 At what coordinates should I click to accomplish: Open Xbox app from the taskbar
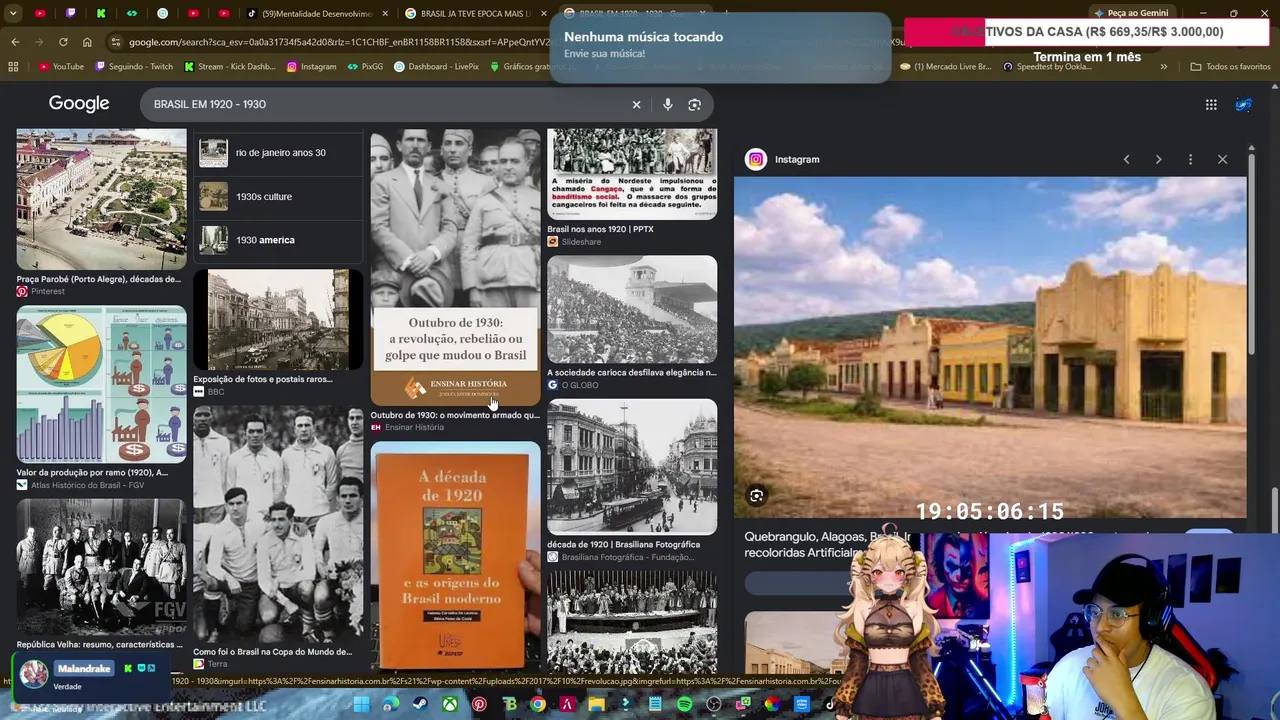[x=450, y=705]
